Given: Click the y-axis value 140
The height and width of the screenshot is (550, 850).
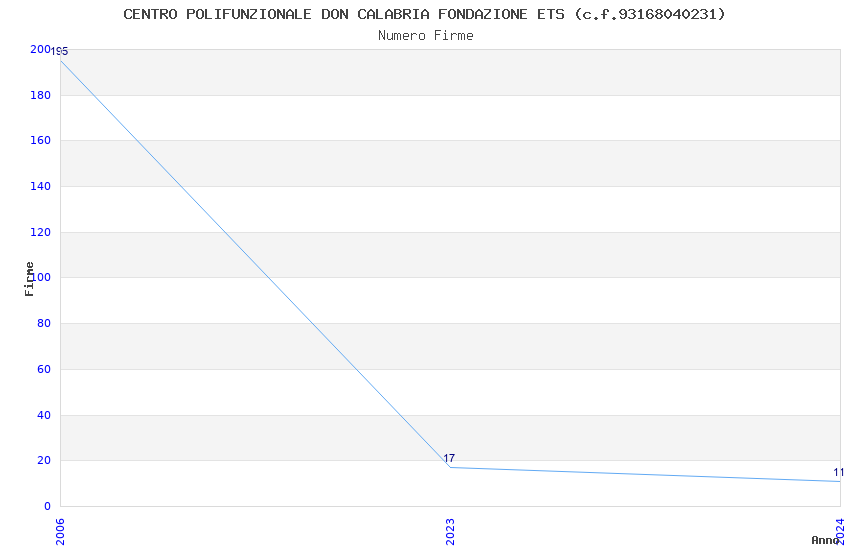Looking at the screenshot, I should (40, 186).
